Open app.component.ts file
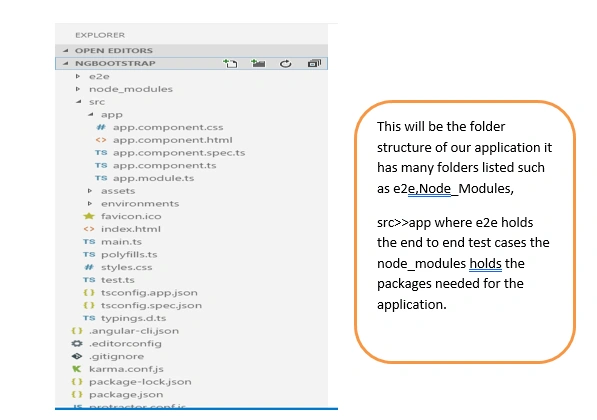597x420 pixels. [164, 165]
